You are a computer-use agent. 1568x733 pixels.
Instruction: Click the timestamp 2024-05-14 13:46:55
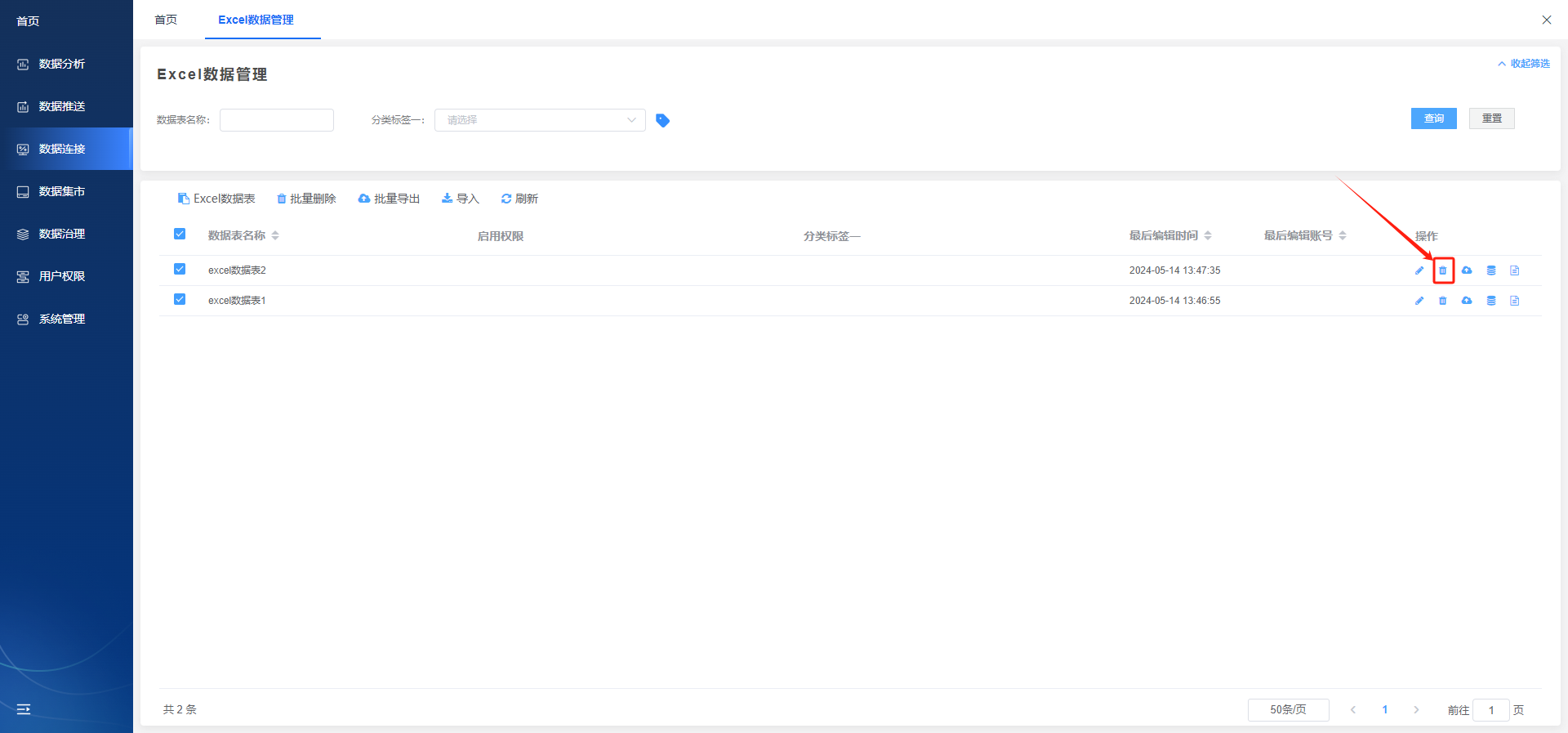[x=1175, y=301]
